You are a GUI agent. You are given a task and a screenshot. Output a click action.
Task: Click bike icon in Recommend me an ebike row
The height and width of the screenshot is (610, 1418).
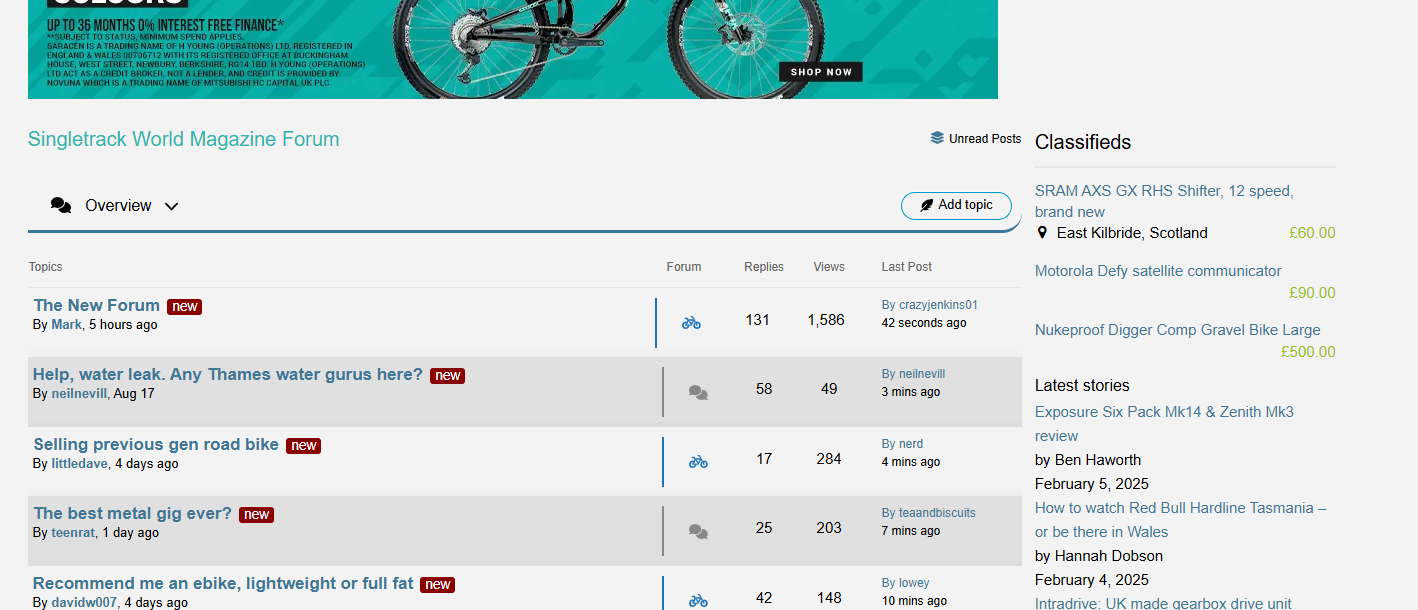tap(698, 600)
